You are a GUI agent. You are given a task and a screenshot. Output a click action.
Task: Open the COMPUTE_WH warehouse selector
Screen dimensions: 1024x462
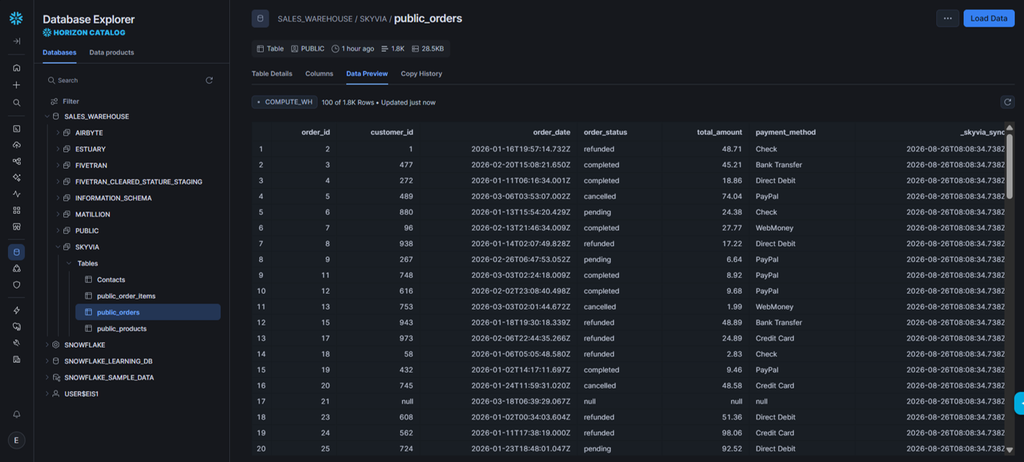coord(285,102)
